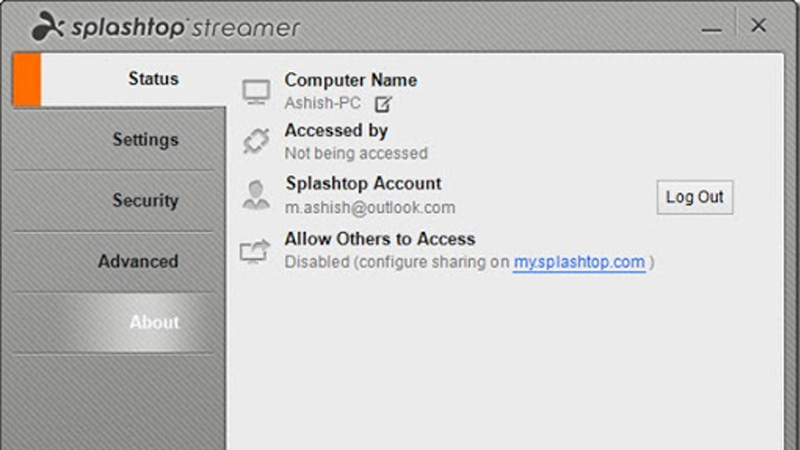The width and height of the screenshot is (800, 450).
Task: Click the user avatar icon beside Splashtop Account
Action: click(x=256, y=195)
